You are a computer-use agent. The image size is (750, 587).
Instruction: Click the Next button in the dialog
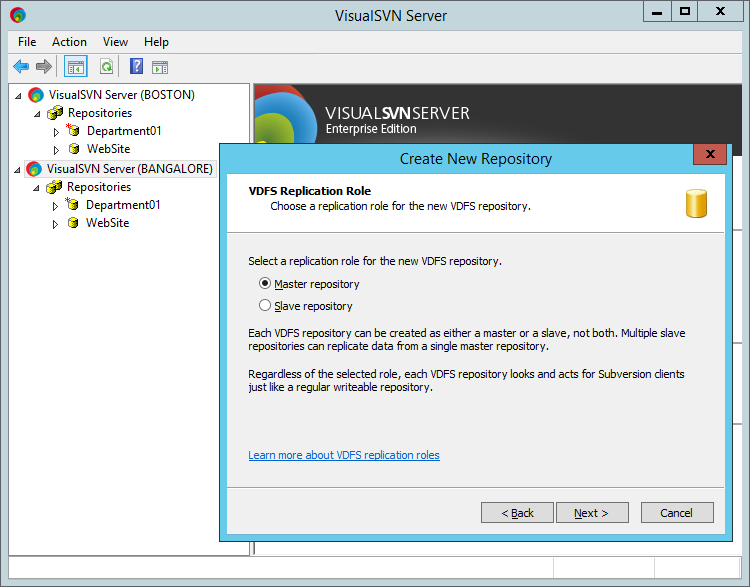[x=592, y=512]
